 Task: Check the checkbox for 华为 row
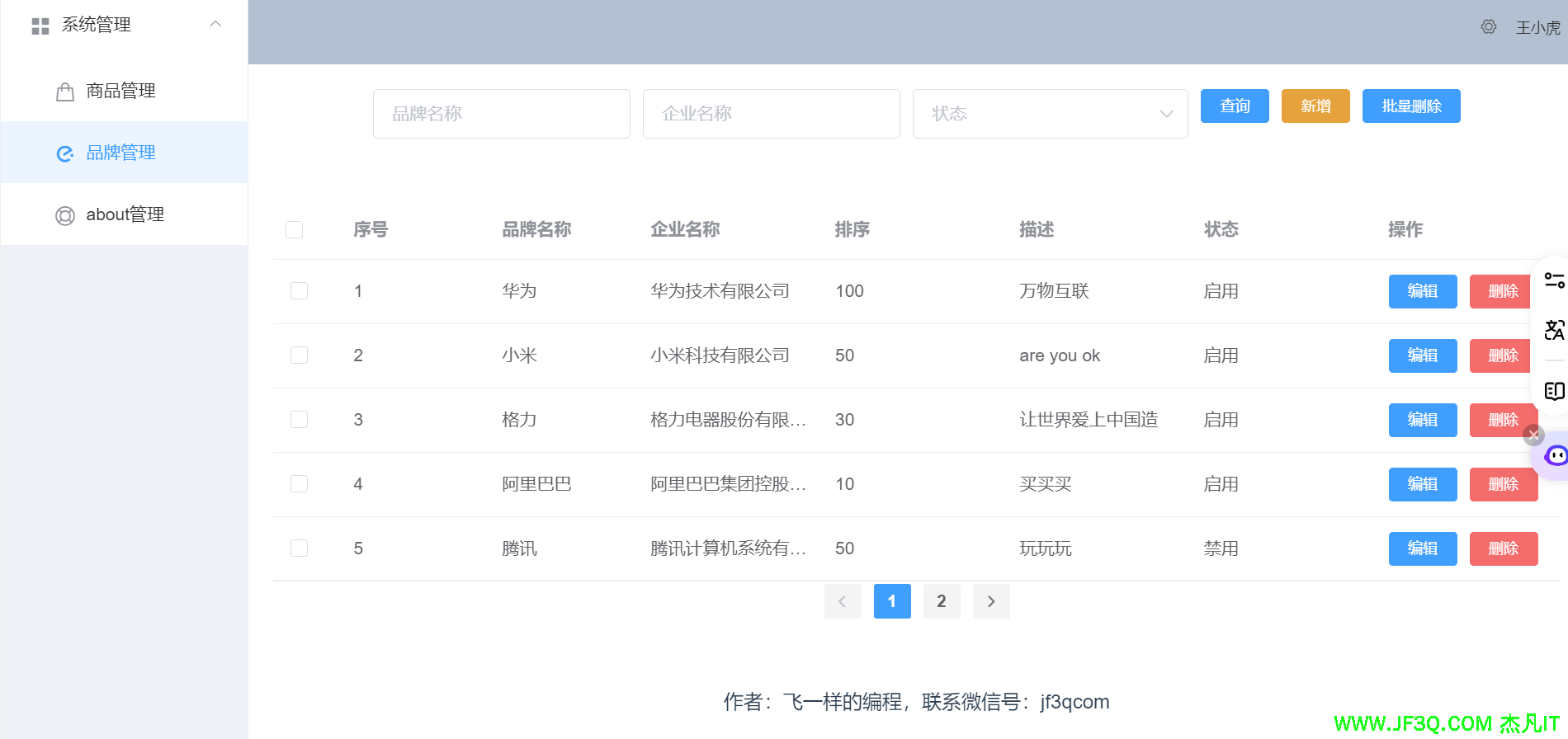pyautogui.click(x=299, y=291)
